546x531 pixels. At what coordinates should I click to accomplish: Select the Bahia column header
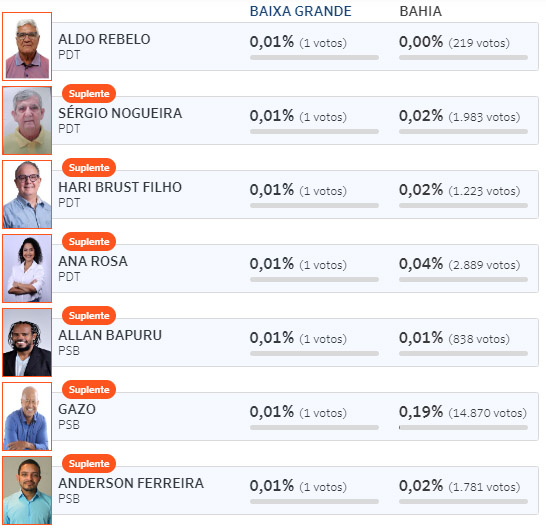coord(420,11)
